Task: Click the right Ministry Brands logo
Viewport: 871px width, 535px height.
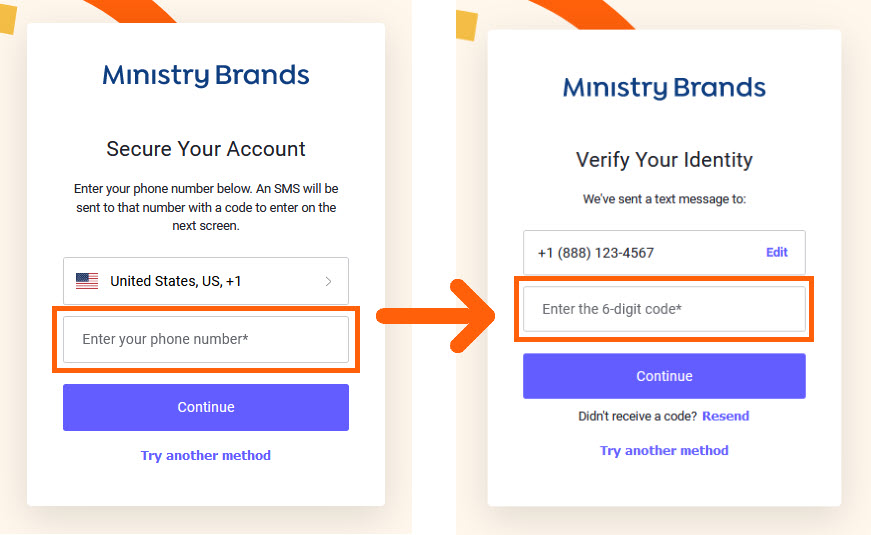Action: 664,87
